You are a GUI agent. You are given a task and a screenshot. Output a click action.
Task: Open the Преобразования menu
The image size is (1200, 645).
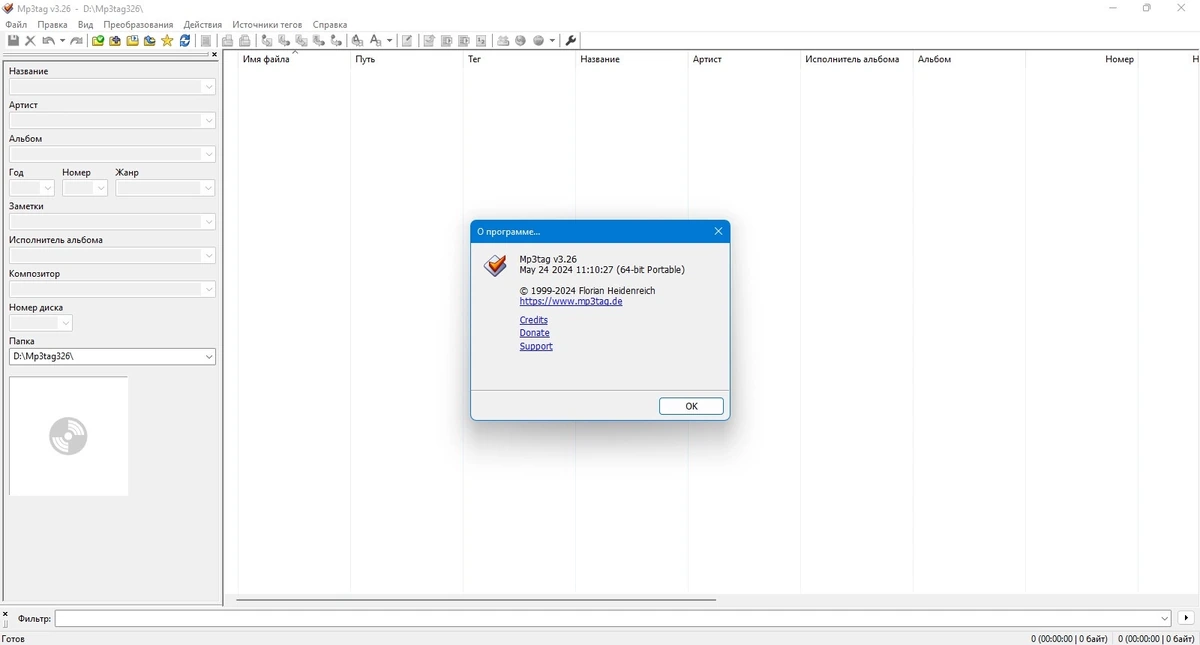138,24
